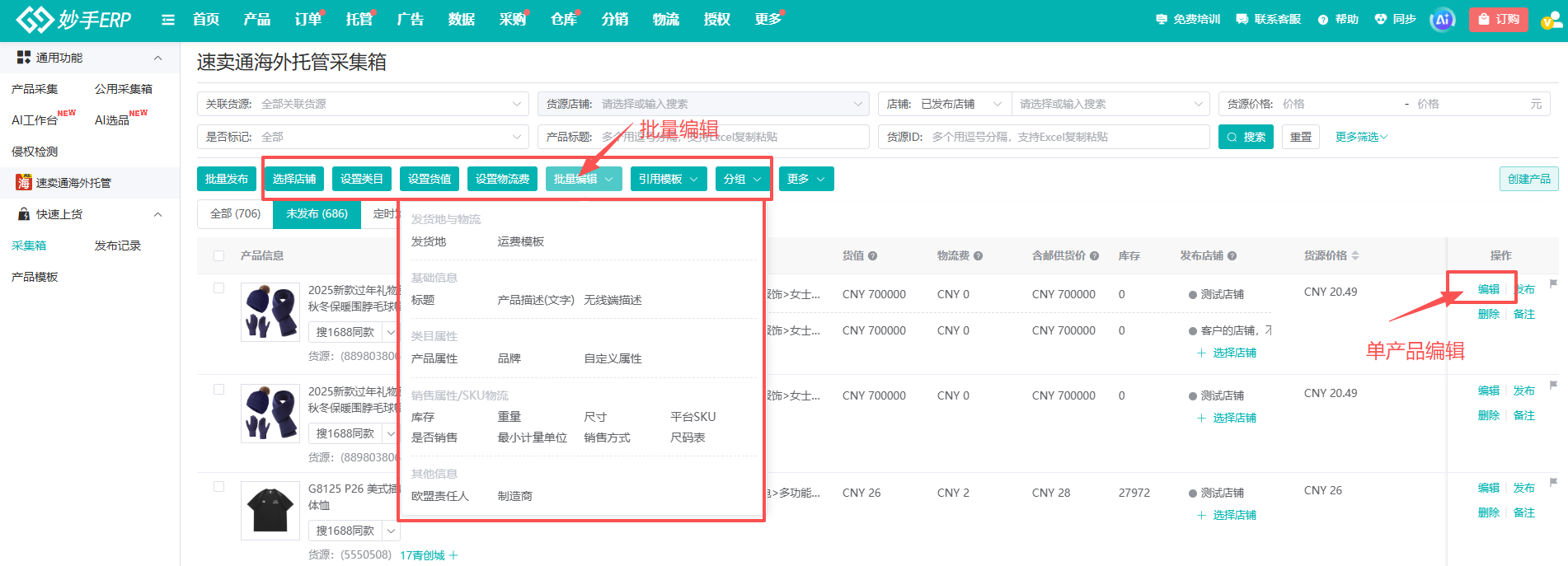1568x566 pixels.
Task: Select all products checkbox in header
Action: [218, 256]
